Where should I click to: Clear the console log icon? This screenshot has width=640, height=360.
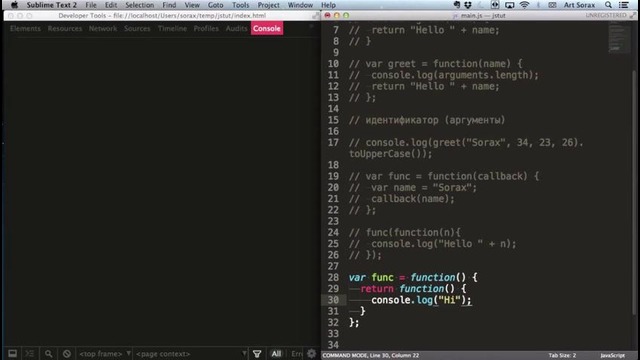tap(67, 353)
